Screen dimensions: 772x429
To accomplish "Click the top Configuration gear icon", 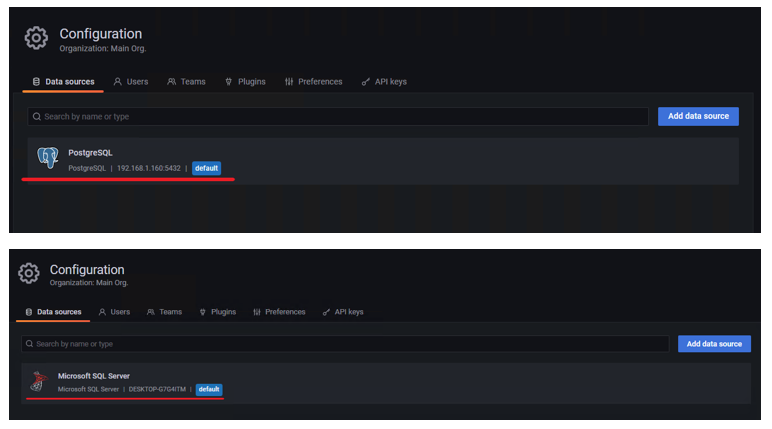I will click(x=36, y=38).
